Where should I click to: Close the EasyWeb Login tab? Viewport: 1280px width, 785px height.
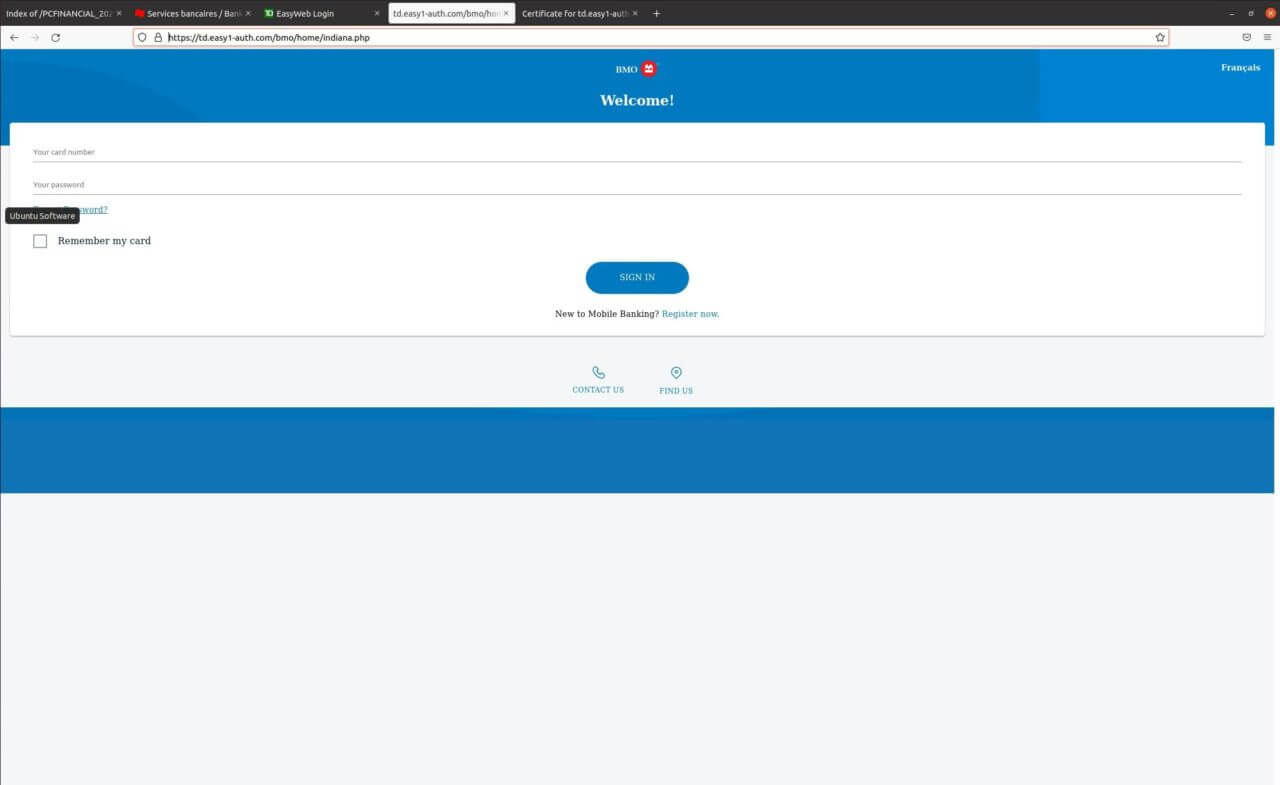(377, 13)
